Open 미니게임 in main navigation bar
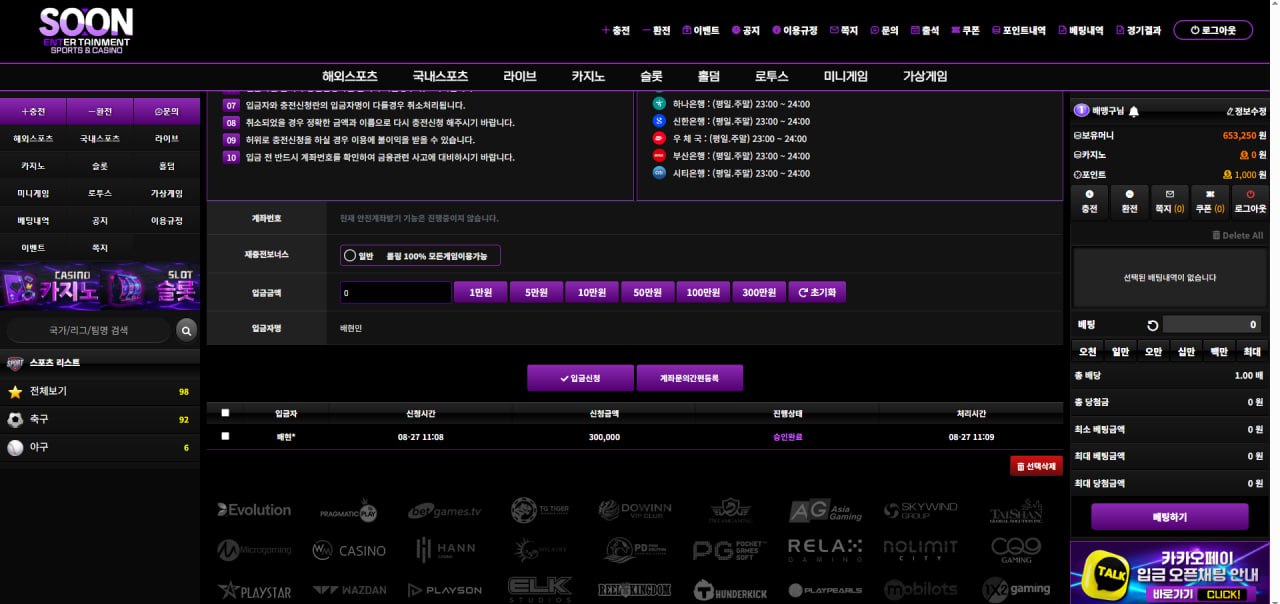 point(845,76)
